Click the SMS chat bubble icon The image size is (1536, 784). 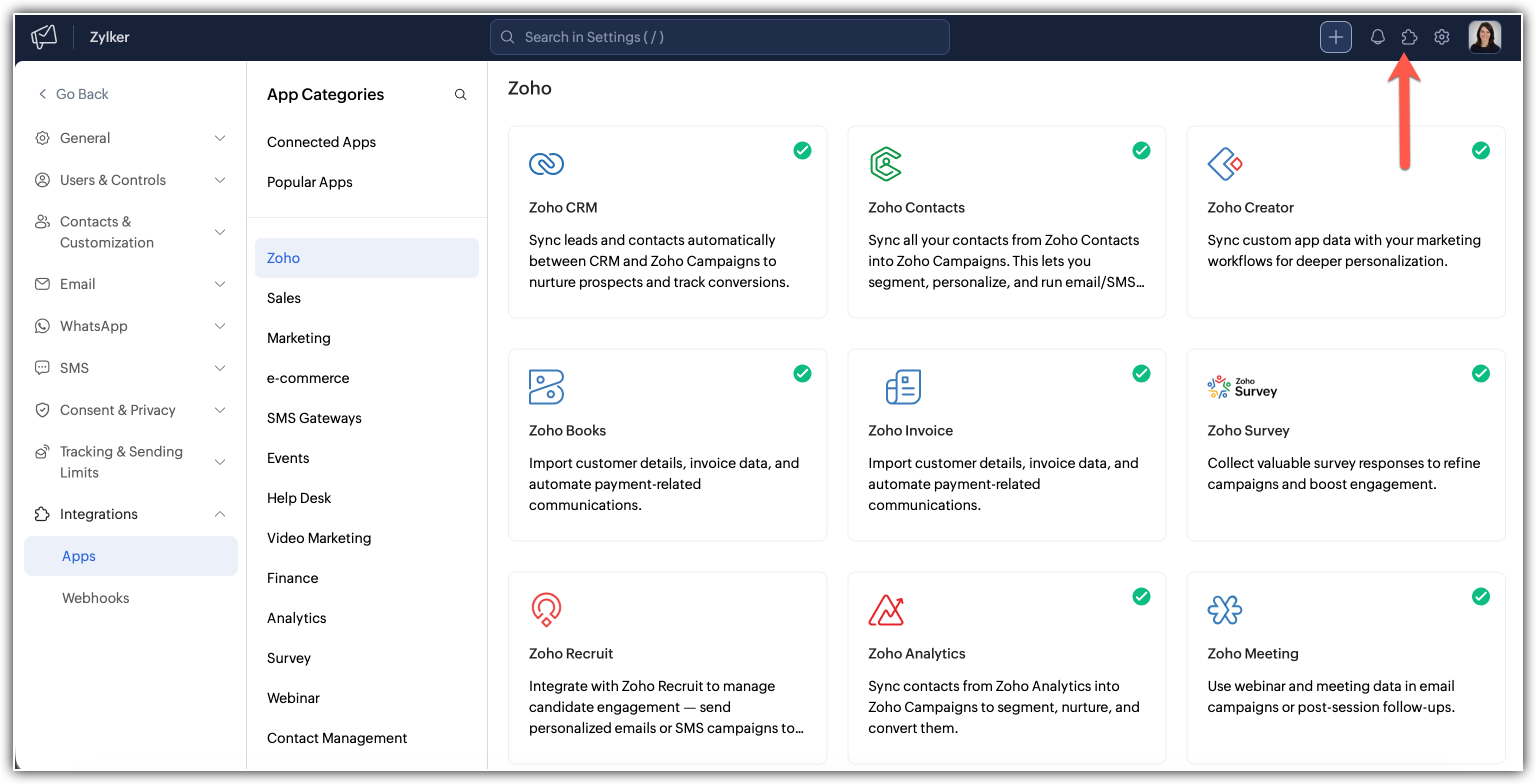tap(42, 367)
